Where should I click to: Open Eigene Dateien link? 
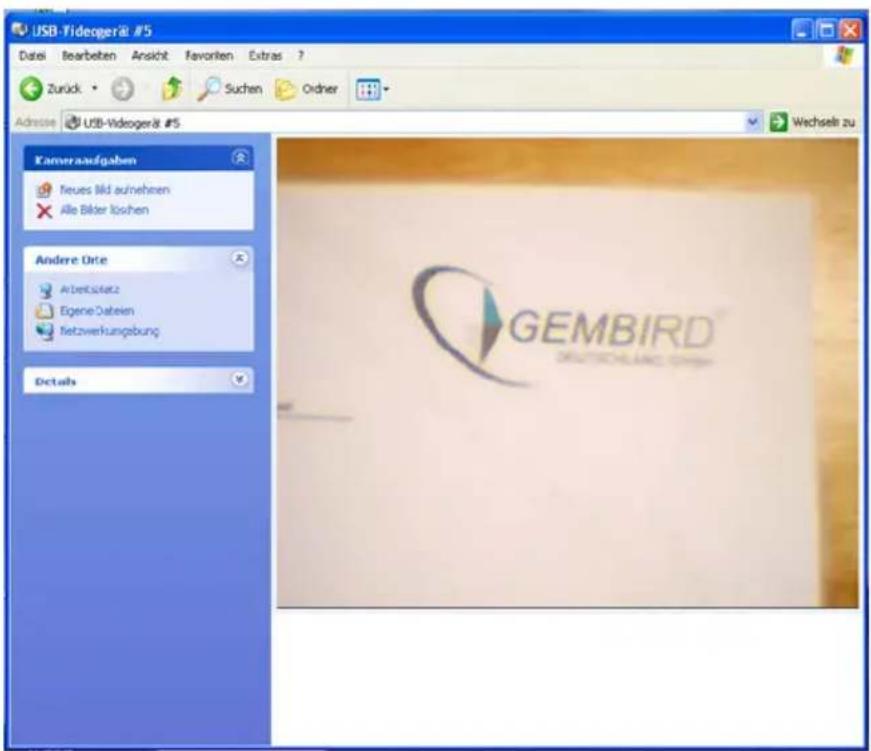pos(97,311)
